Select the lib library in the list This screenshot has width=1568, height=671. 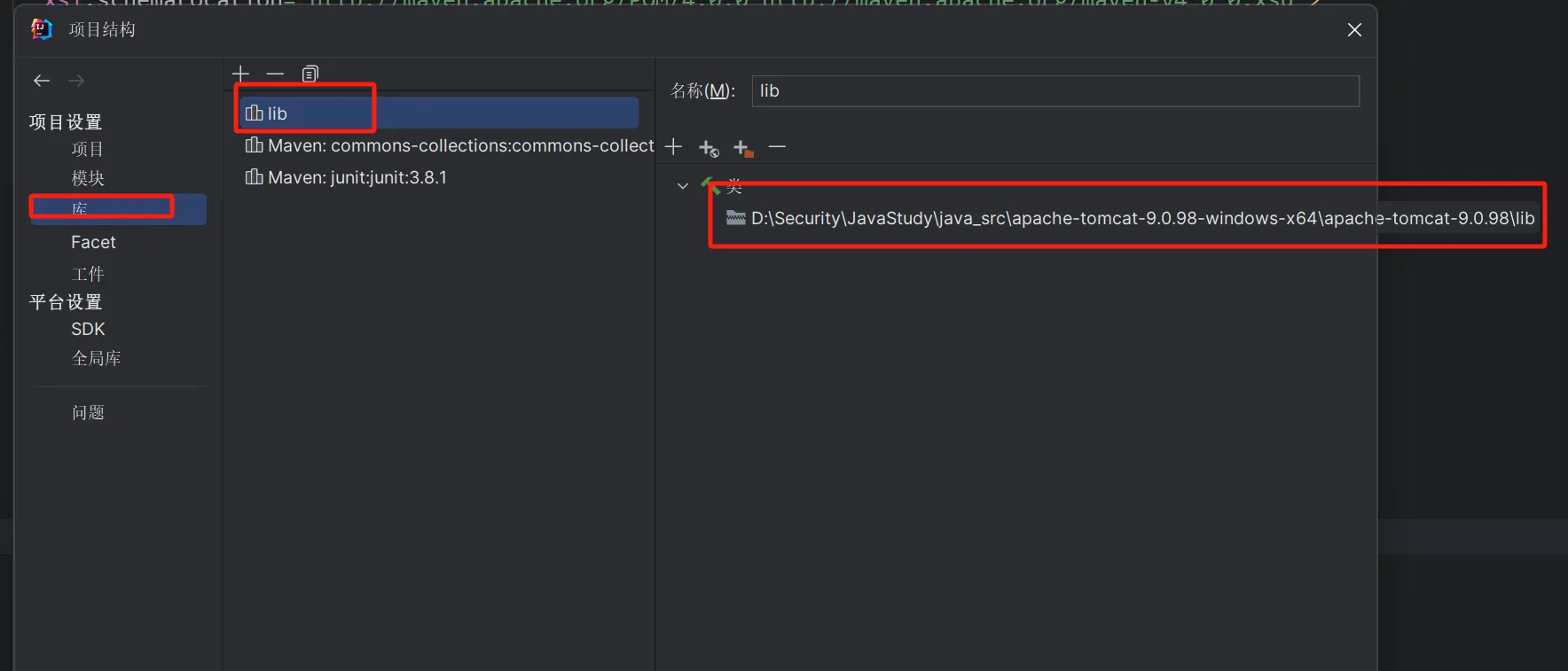[x=439, y=113]
